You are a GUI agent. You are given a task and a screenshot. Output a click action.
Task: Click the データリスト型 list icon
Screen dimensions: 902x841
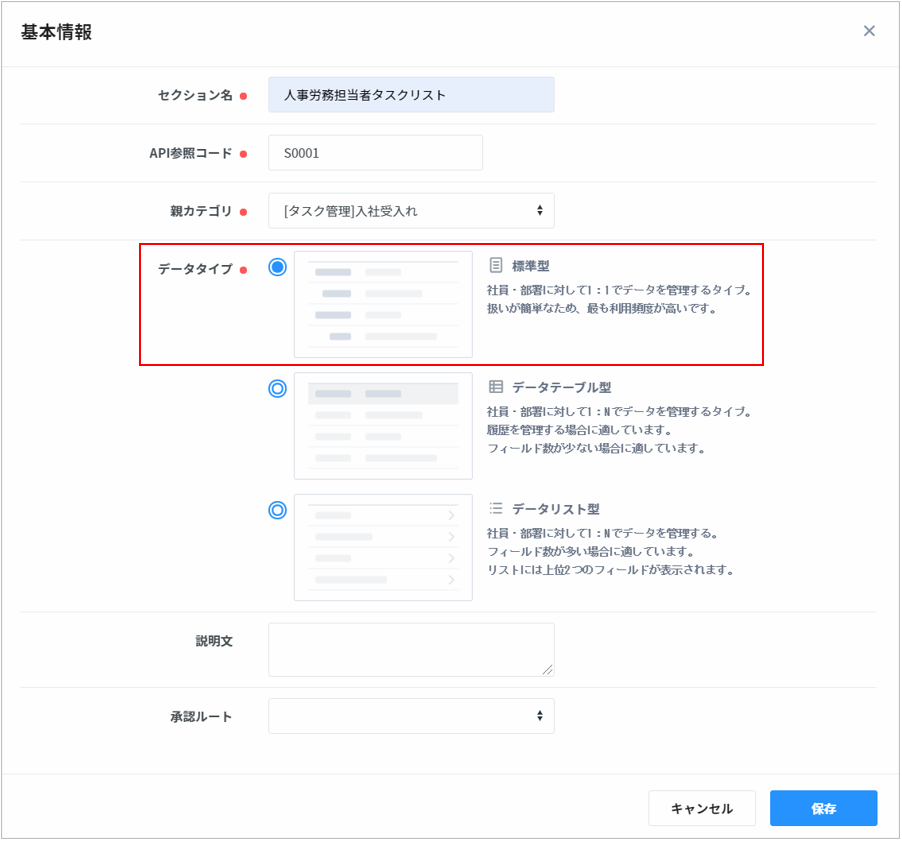[x=495, y=508]
